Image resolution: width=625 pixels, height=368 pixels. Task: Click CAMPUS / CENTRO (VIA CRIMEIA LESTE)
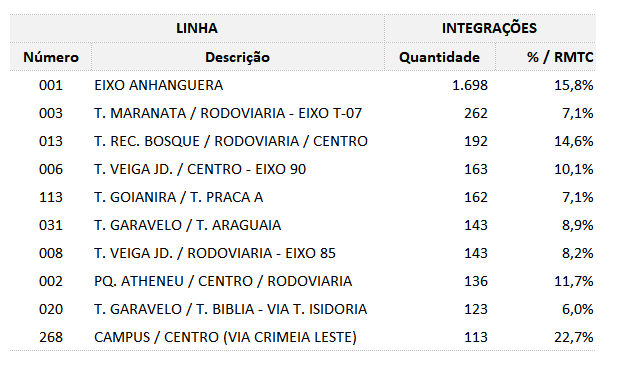225,337
